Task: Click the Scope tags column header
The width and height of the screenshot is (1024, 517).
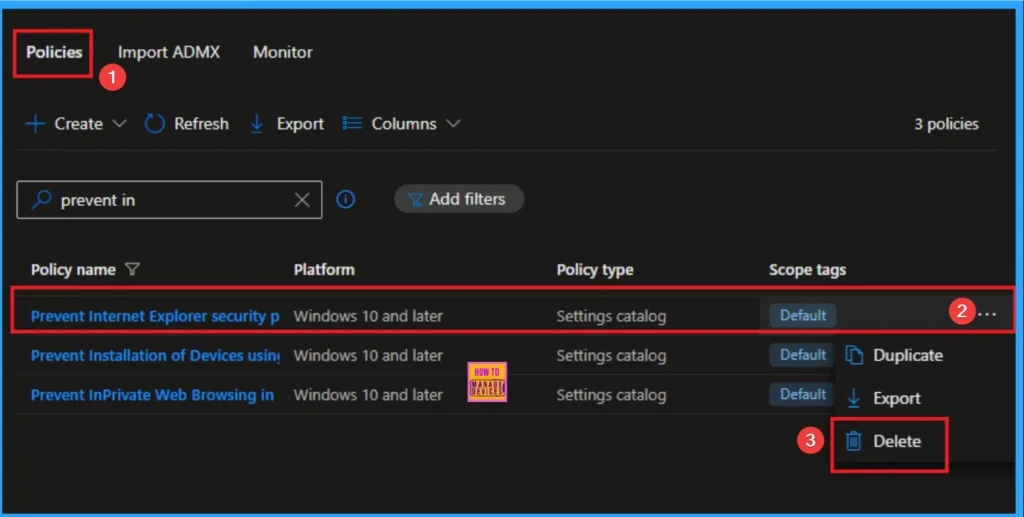Action: (x=807, y=270)
